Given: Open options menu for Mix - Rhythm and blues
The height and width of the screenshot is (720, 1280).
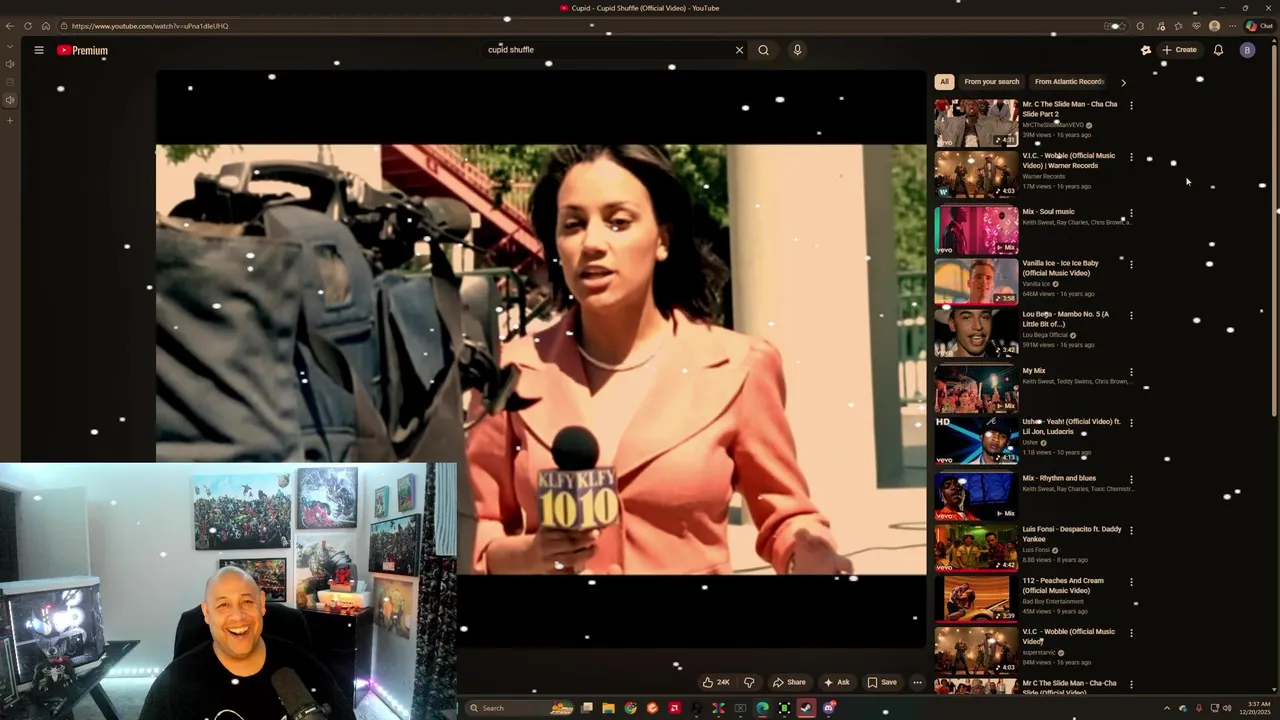Looking at the screenshot, I should [1131, 479].
